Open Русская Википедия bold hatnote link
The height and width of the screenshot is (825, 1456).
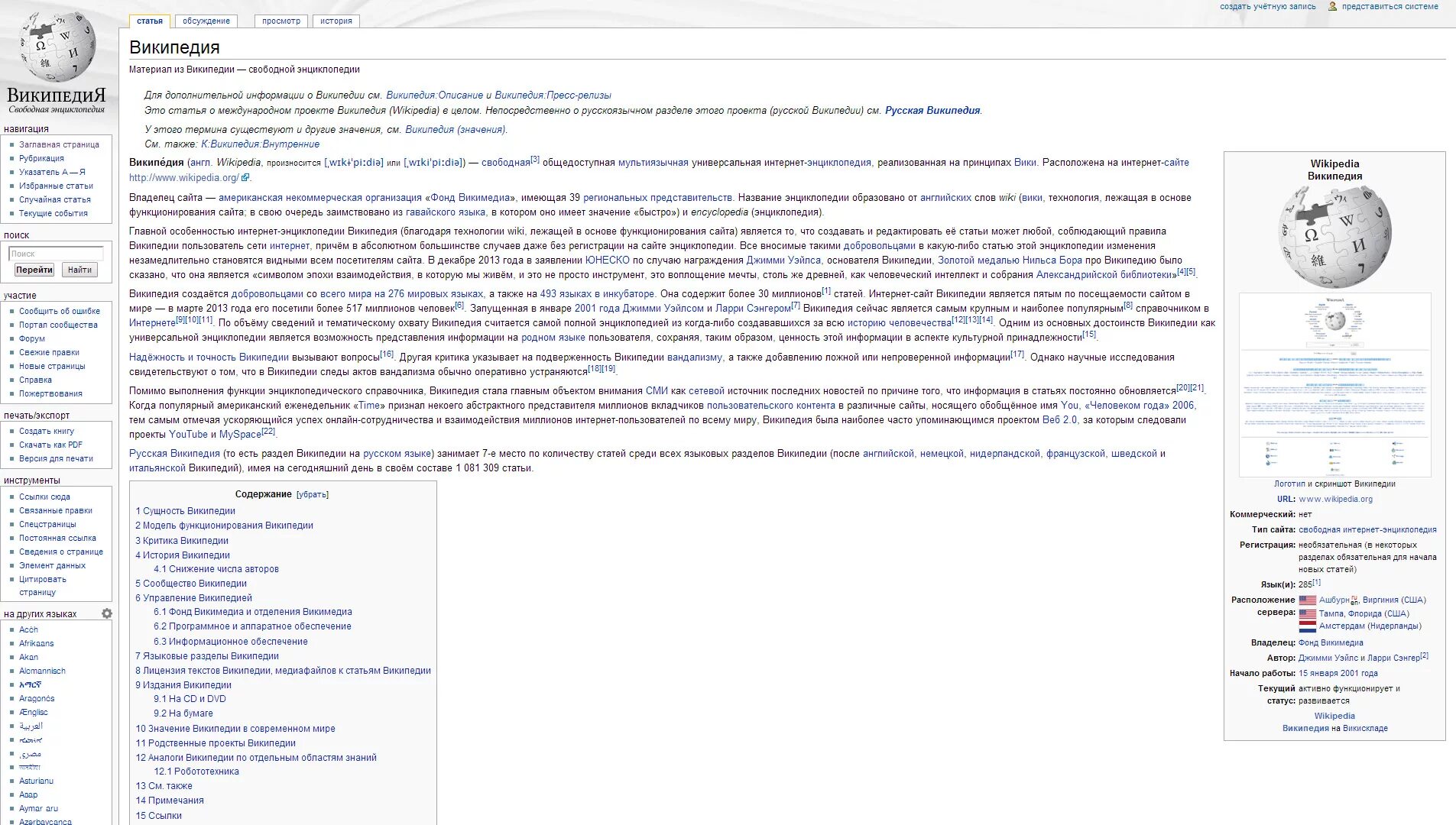pyautogui.click(x=932, y=111)
